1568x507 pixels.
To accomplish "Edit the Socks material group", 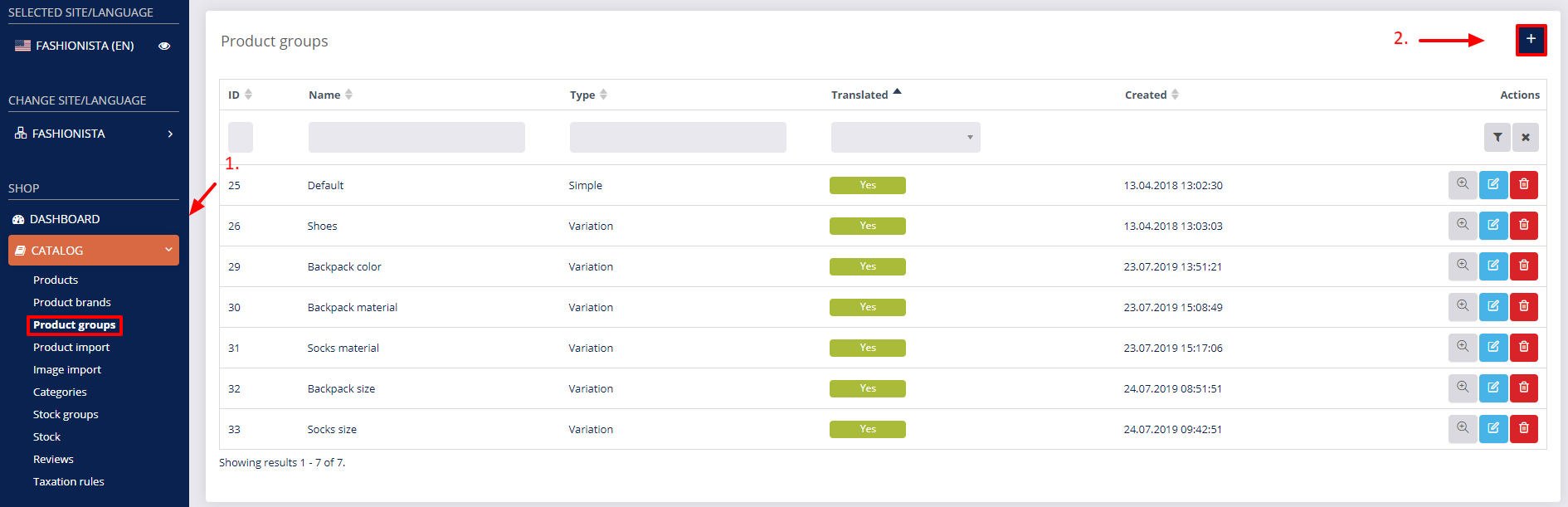I will tap(1493, 347).
